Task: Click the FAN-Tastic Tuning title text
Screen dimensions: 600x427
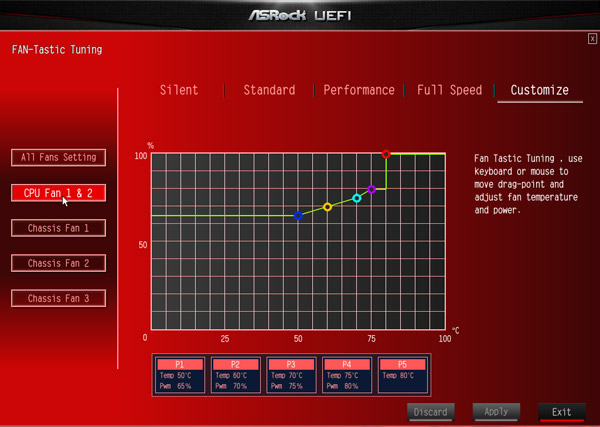Action: pyautogui.click(x=57, y=50)
